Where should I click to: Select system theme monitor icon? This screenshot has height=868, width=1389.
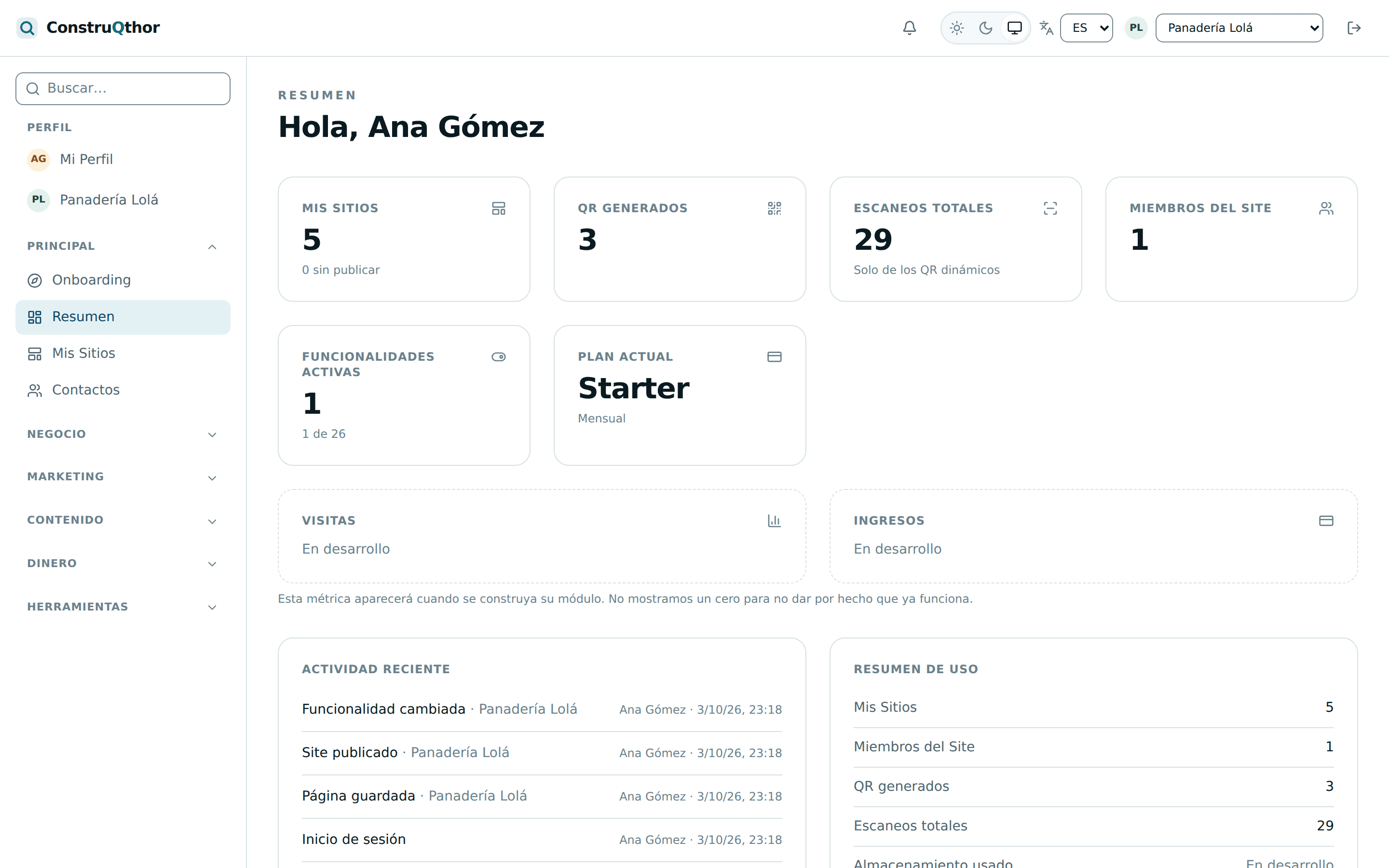[1014, 27]
